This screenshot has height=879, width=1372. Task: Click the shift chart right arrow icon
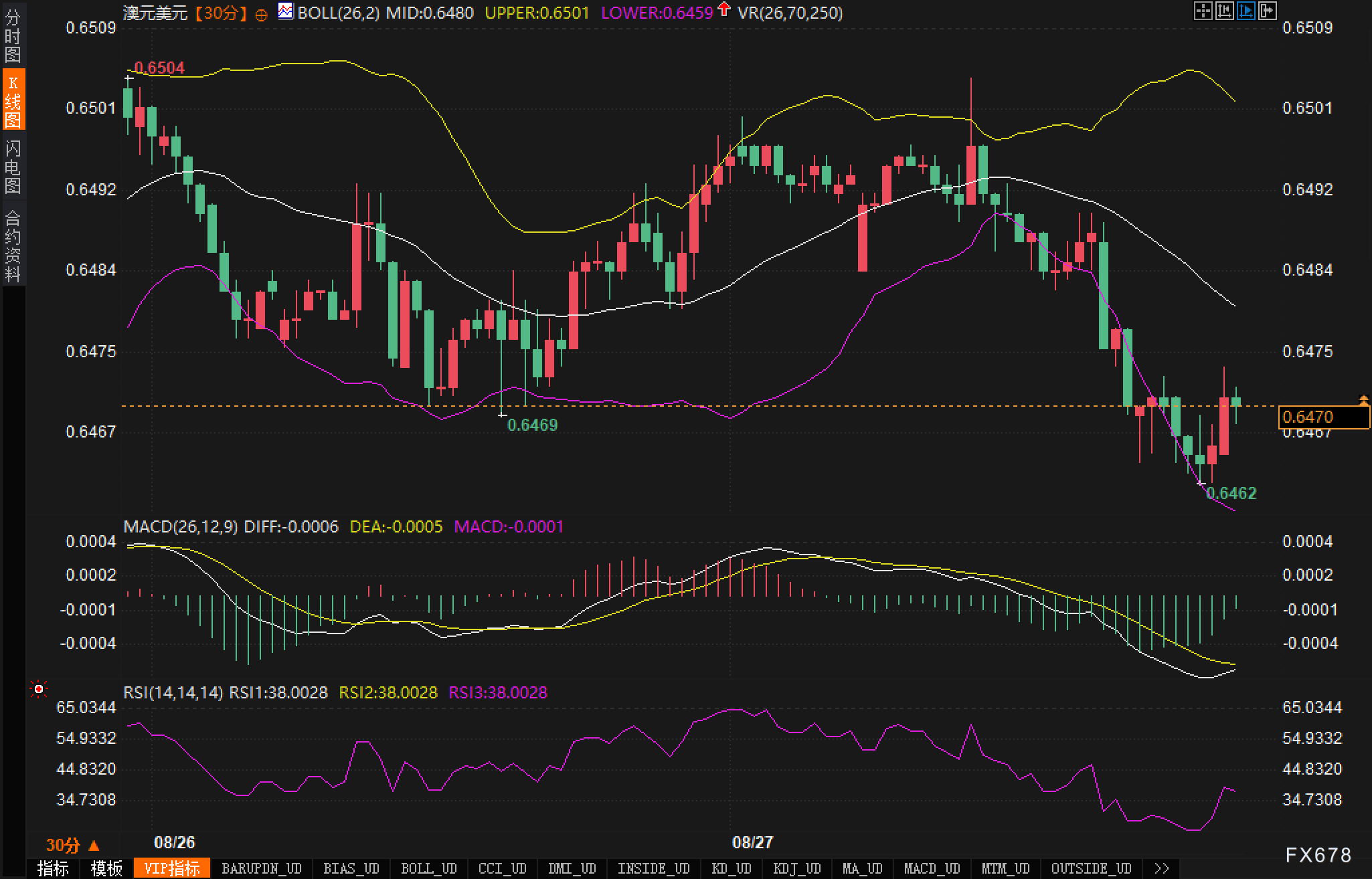click(x=1267, y=11)
